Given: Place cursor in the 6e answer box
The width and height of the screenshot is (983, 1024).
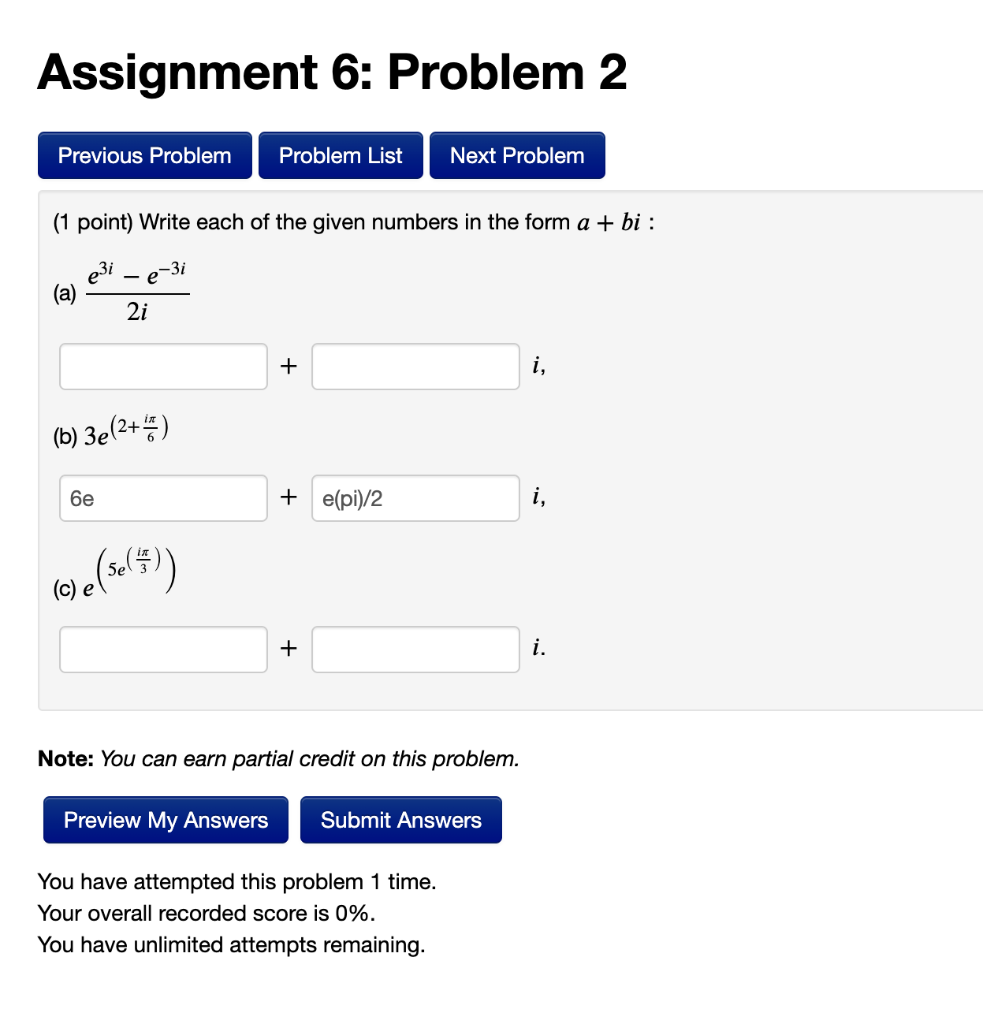Looking at the screenshot, I should 163,497.
